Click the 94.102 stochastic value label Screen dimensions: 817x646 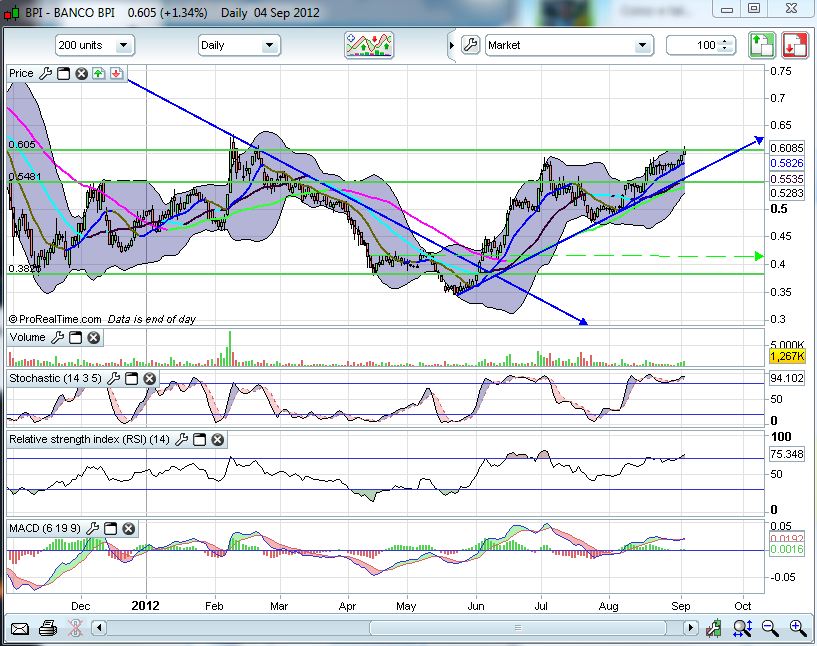(x=786, y=378)
